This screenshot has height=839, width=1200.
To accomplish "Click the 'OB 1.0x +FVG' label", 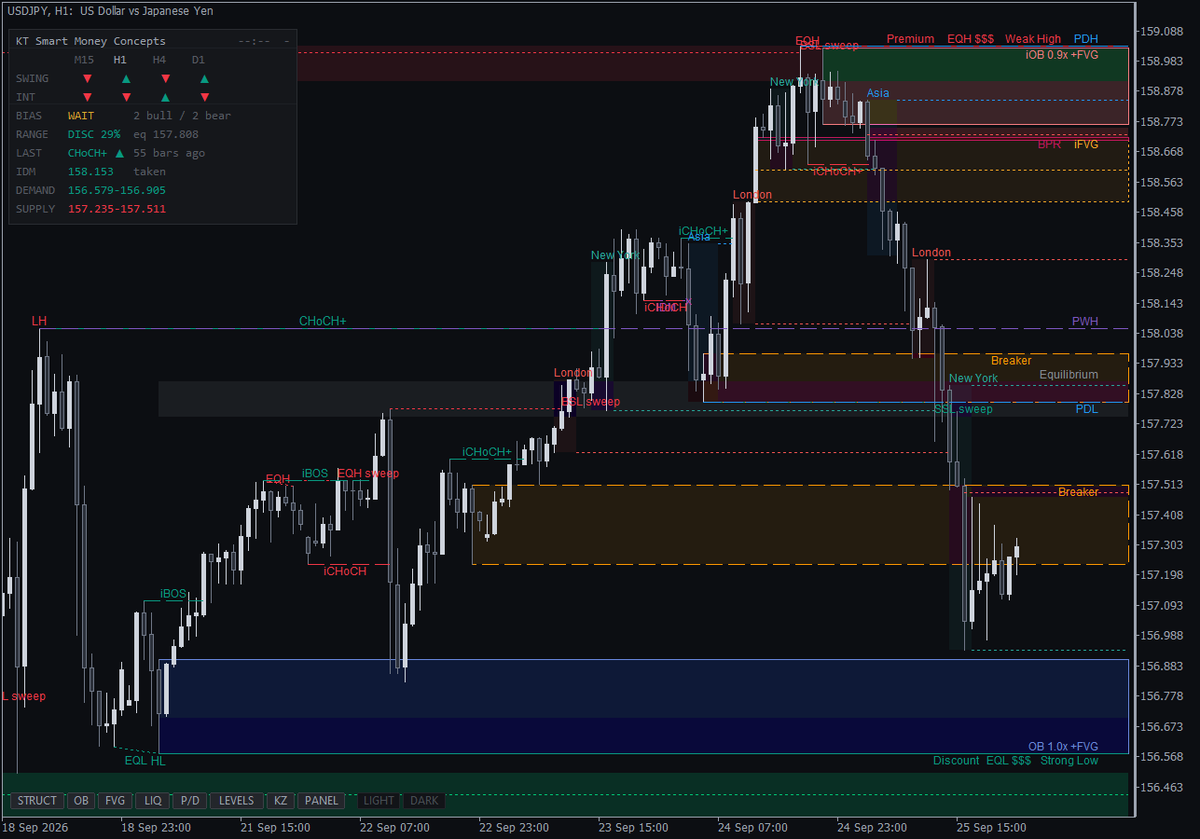I will (1063, 747).
